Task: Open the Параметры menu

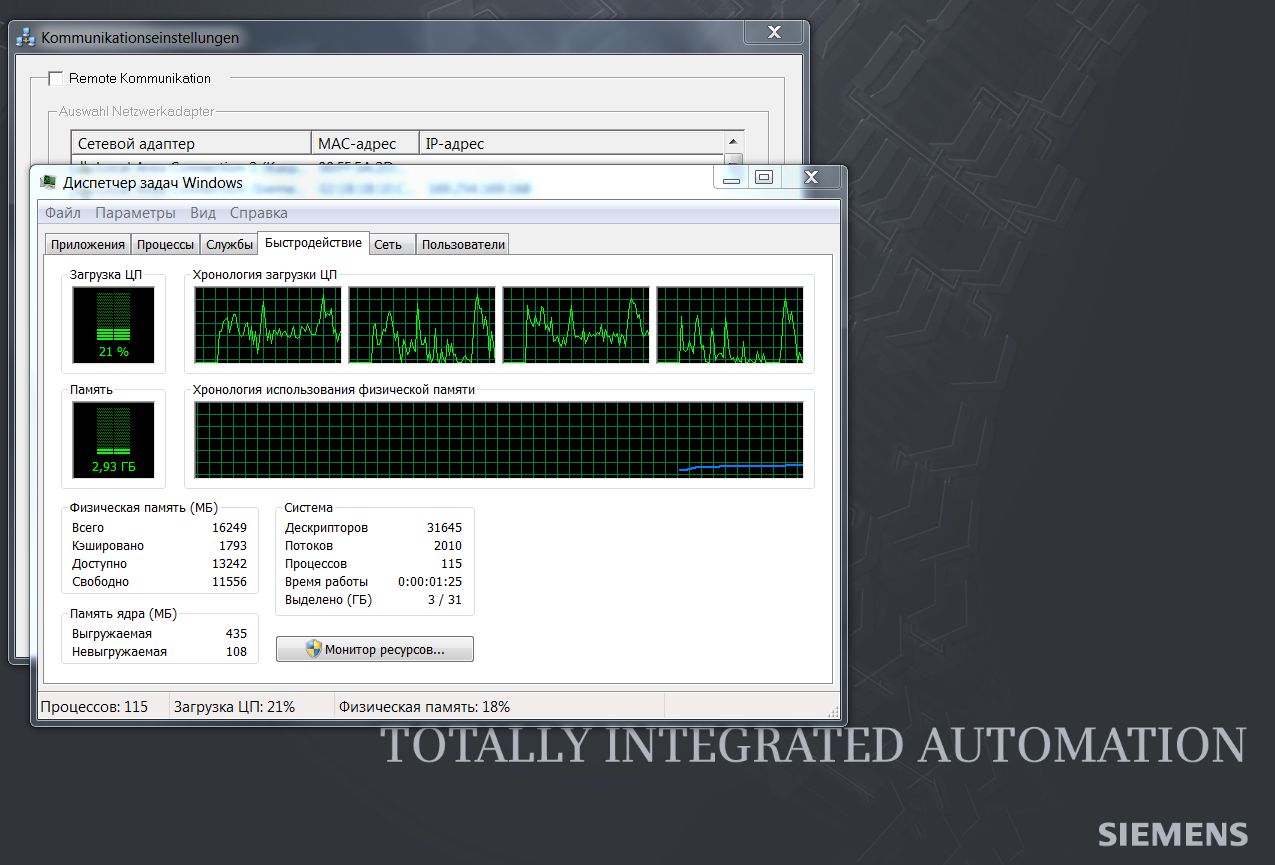Action: (135, 213)
